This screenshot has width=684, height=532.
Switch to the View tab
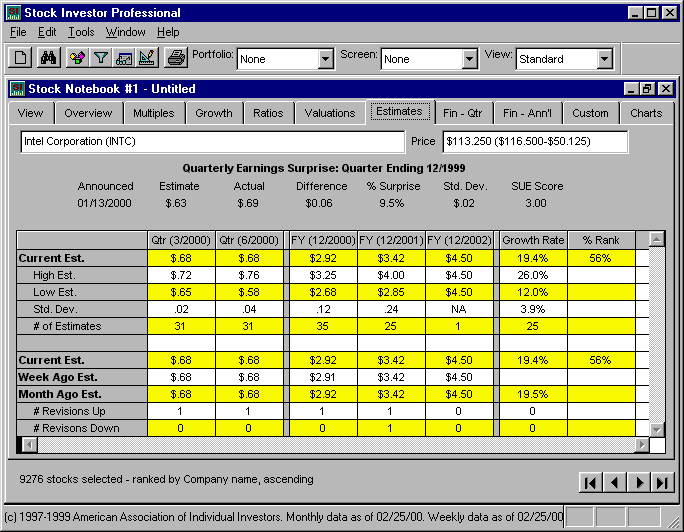[x=31, y=113]
